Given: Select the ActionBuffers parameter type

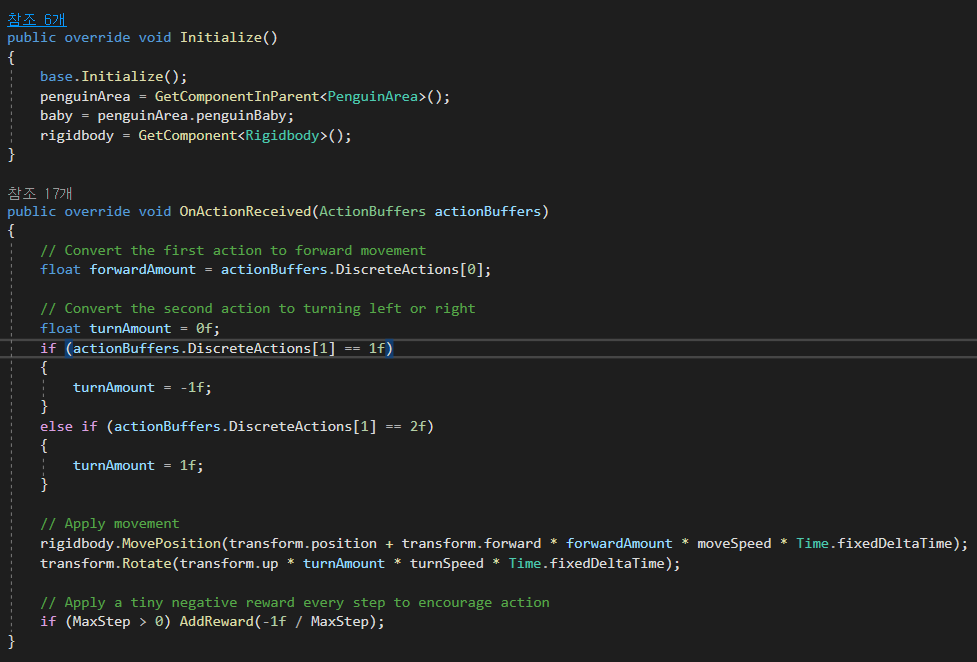Looking at the screenshot, I should (373, 211).
